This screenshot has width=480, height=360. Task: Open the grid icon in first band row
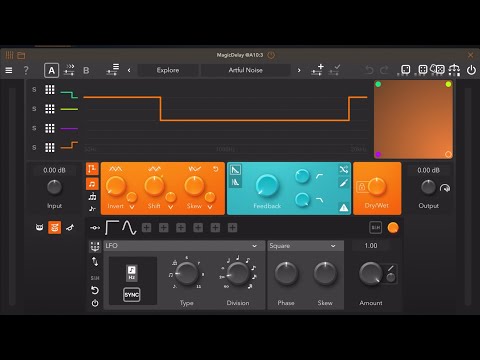[50, 89]
